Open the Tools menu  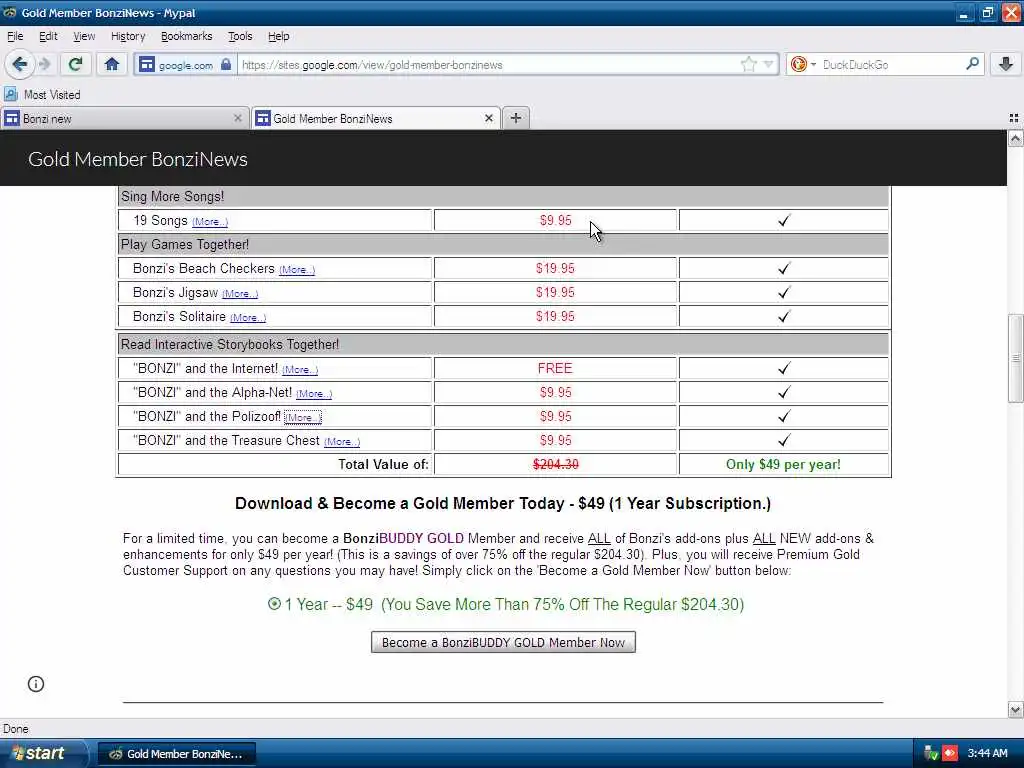coord(240,36)
